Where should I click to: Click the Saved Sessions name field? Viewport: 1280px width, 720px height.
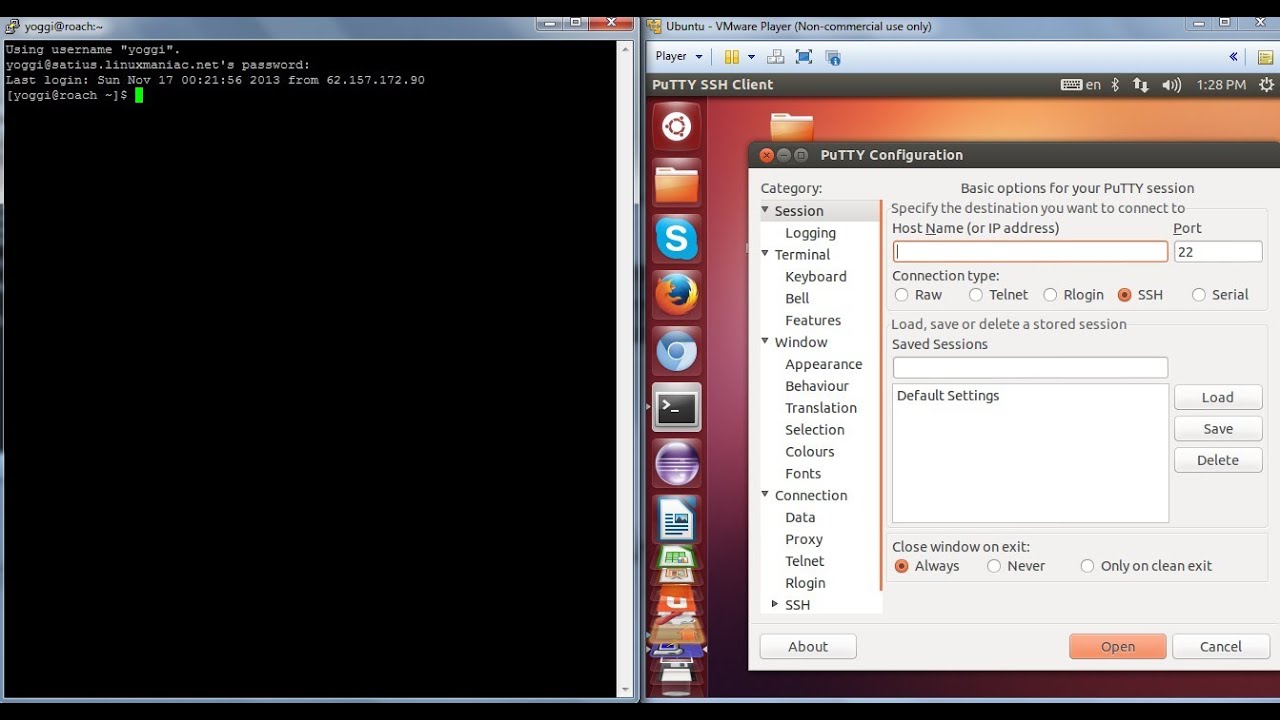(1030, 367)
